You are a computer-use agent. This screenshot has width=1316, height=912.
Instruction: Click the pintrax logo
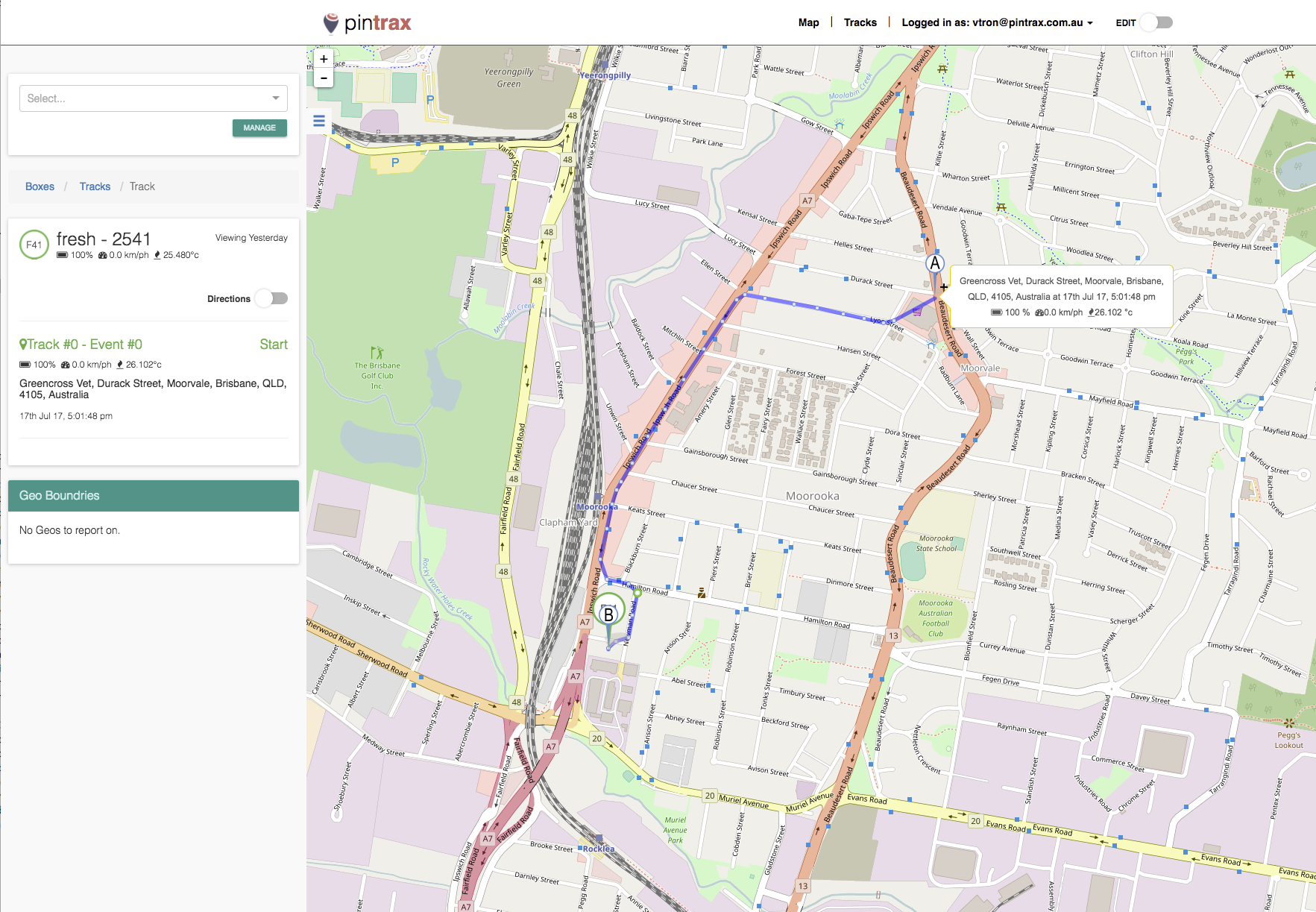click(367, 23)
